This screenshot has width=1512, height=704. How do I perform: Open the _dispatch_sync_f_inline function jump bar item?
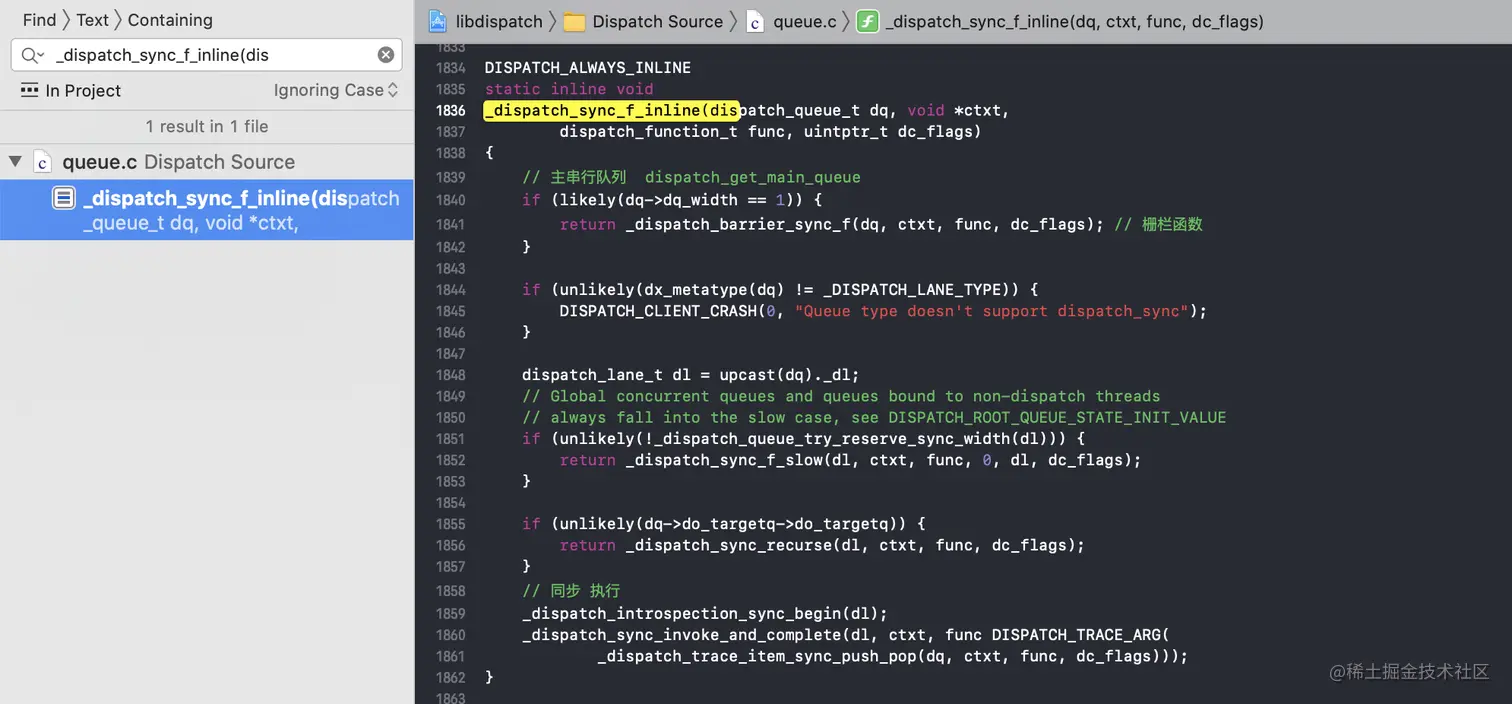point(1075,21)
